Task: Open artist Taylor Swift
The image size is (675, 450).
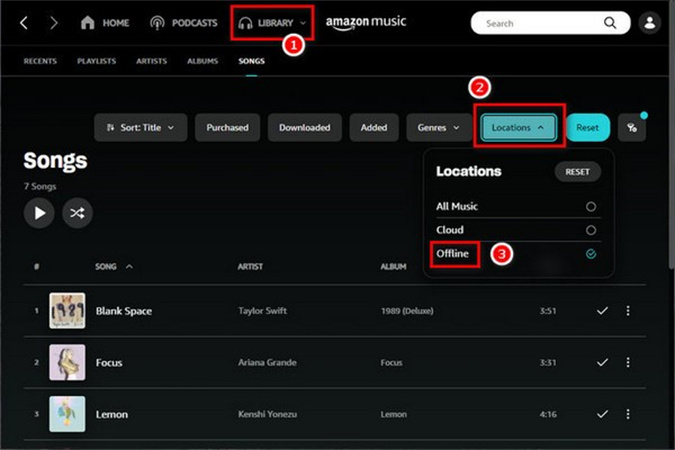Action: pyautogui.click(x=262, y=310)
